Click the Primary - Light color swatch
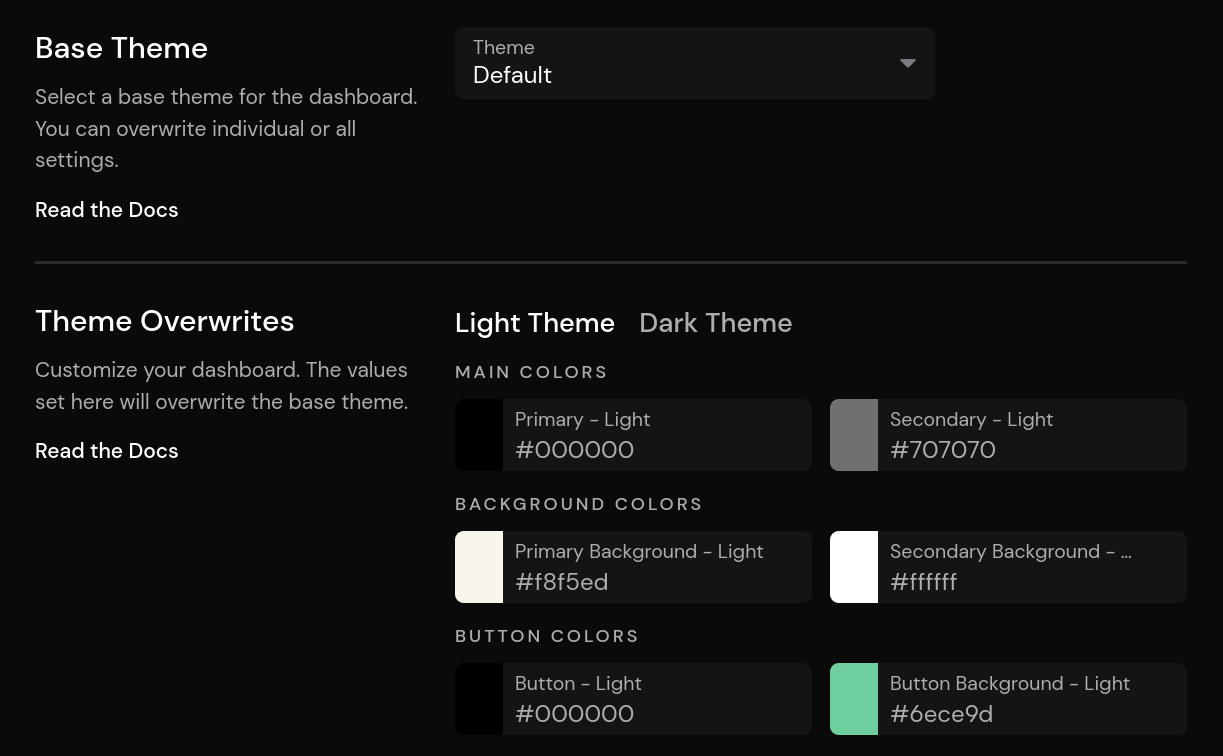 click(479, 435)
